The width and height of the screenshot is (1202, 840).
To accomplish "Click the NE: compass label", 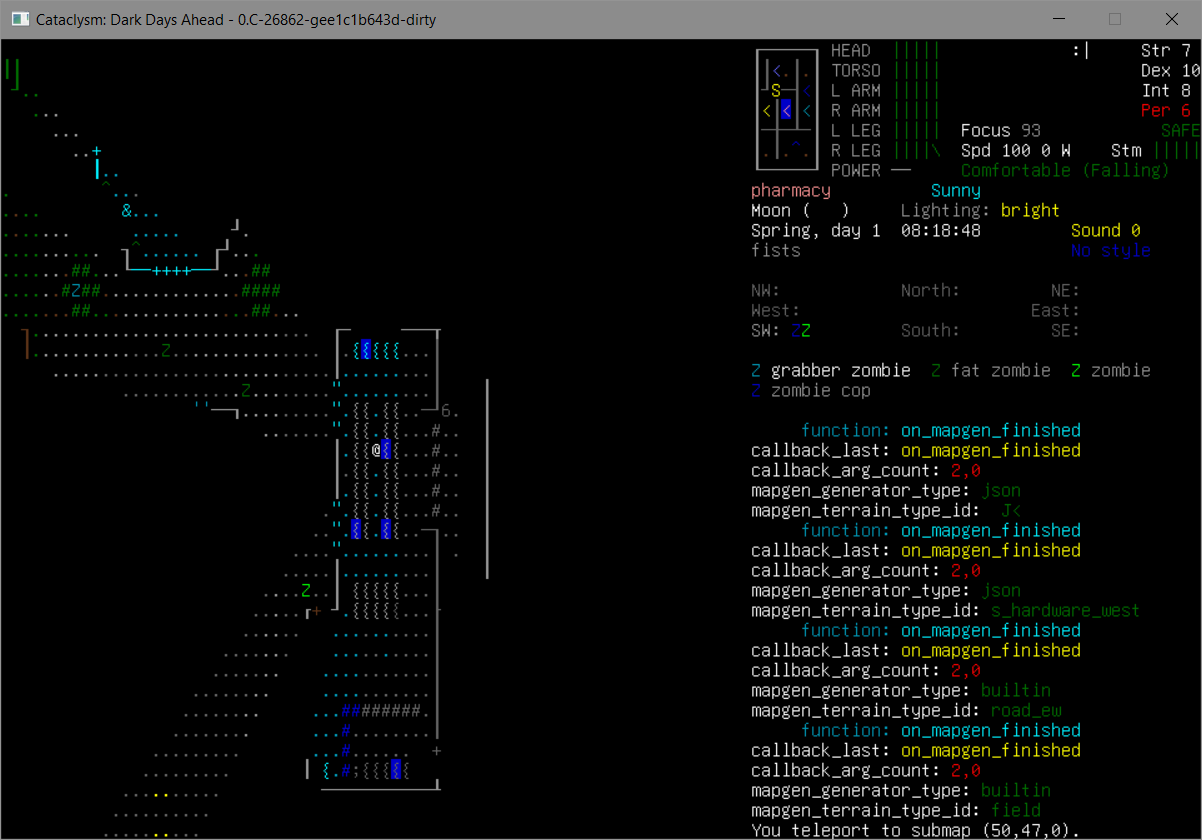I will tap(1066, 290).
